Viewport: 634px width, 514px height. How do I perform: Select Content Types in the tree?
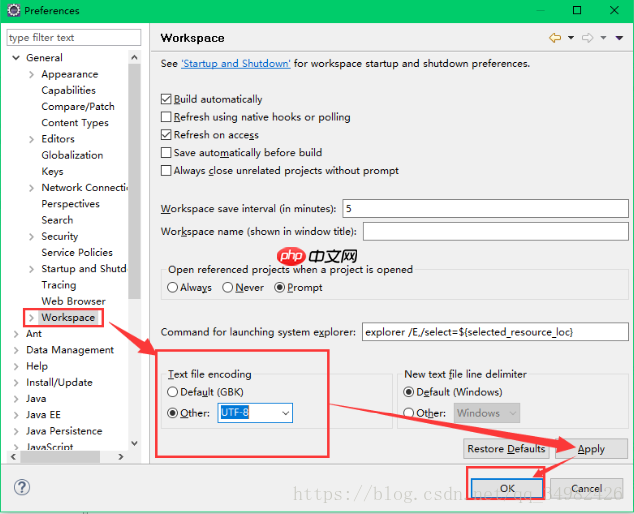75,123
